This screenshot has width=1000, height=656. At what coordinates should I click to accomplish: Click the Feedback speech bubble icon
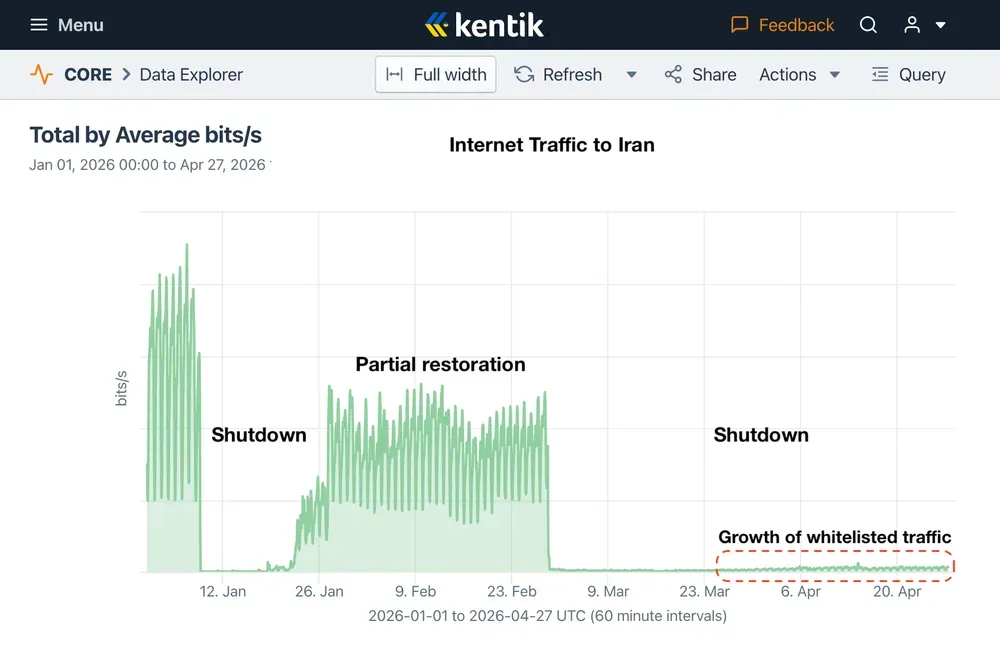pyautogui.click(x=740, y=25)
